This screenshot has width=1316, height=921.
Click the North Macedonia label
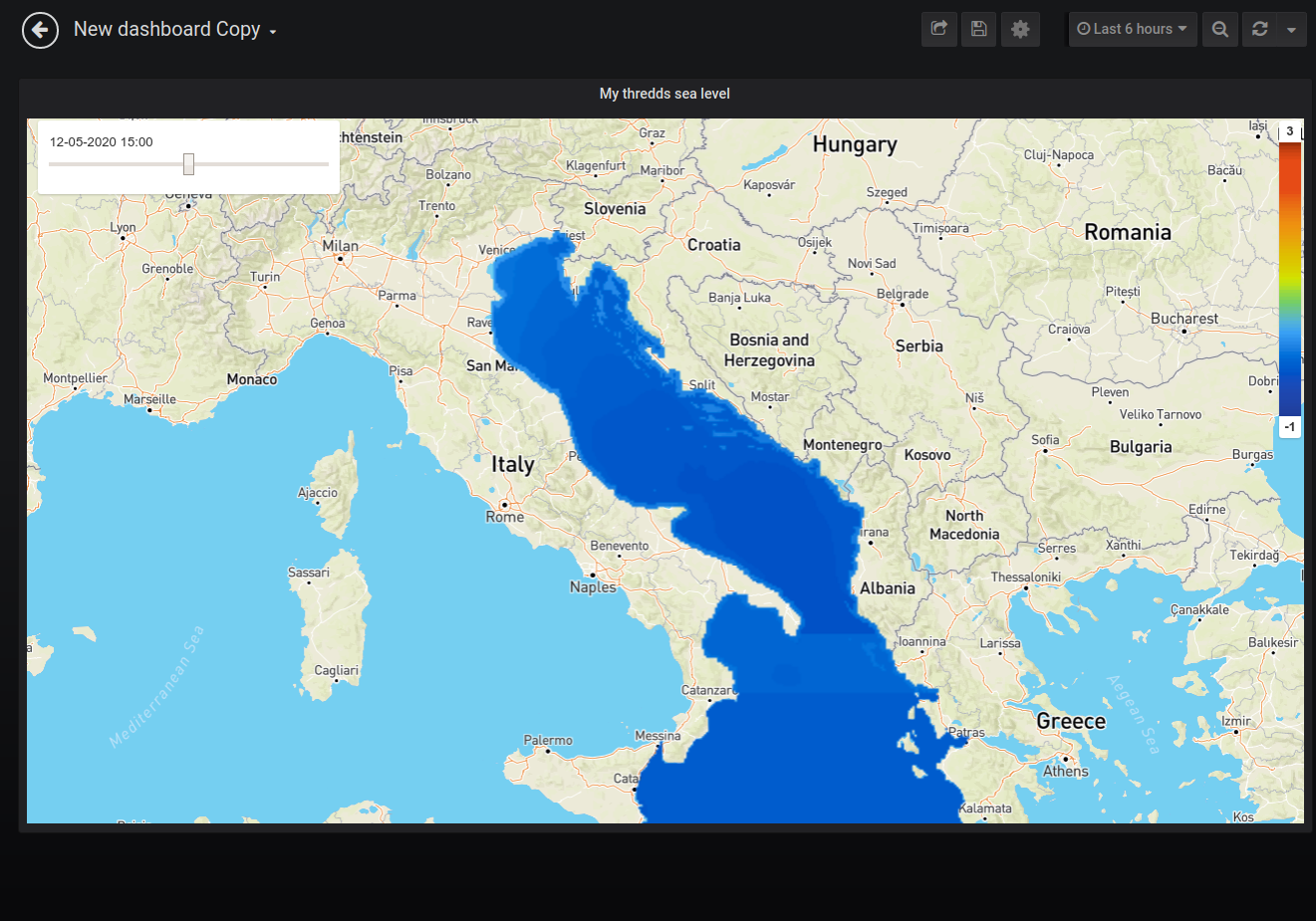click(964, 525)
